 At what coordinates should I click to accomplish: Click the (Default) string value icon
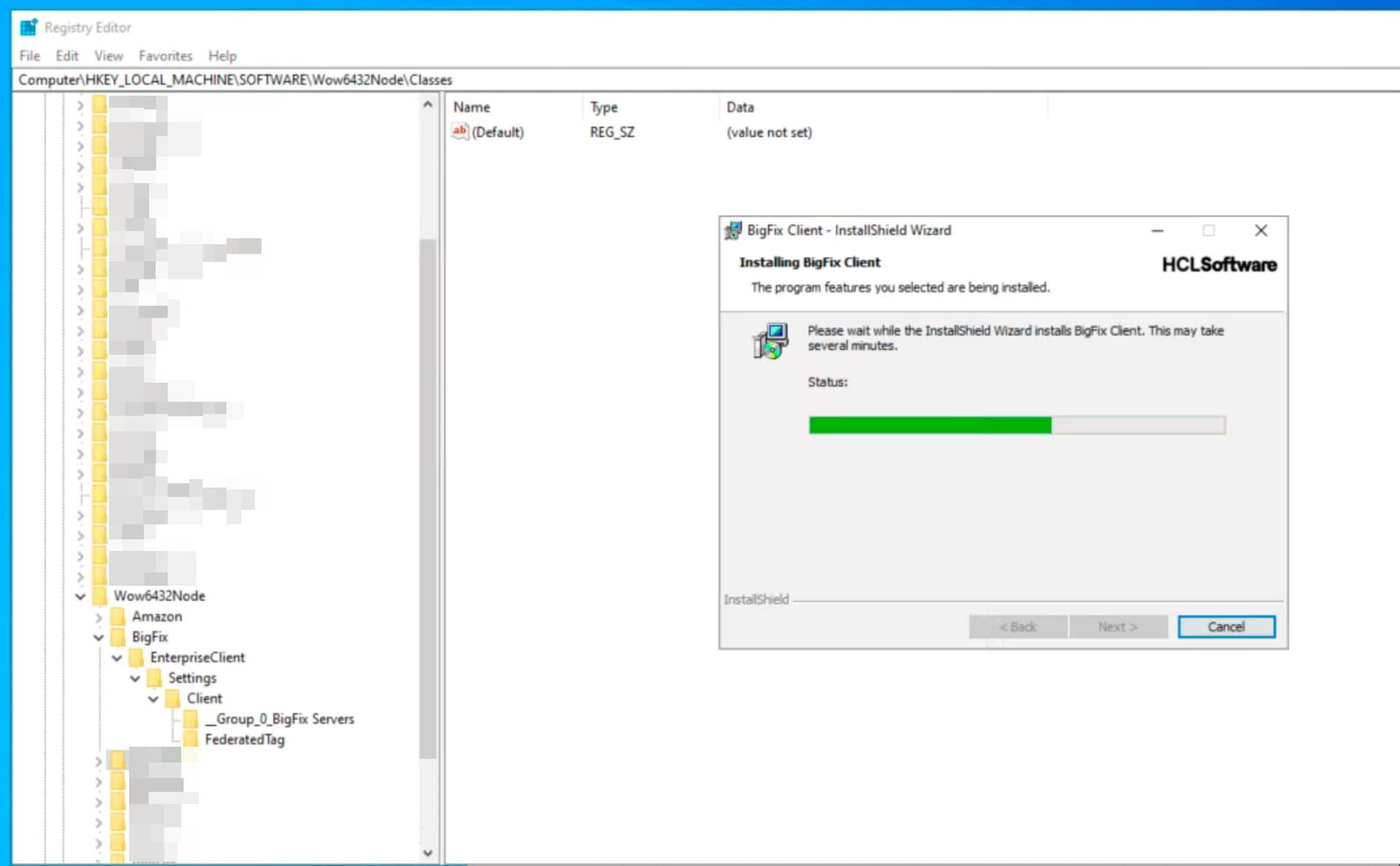click(x=459, y=132)
